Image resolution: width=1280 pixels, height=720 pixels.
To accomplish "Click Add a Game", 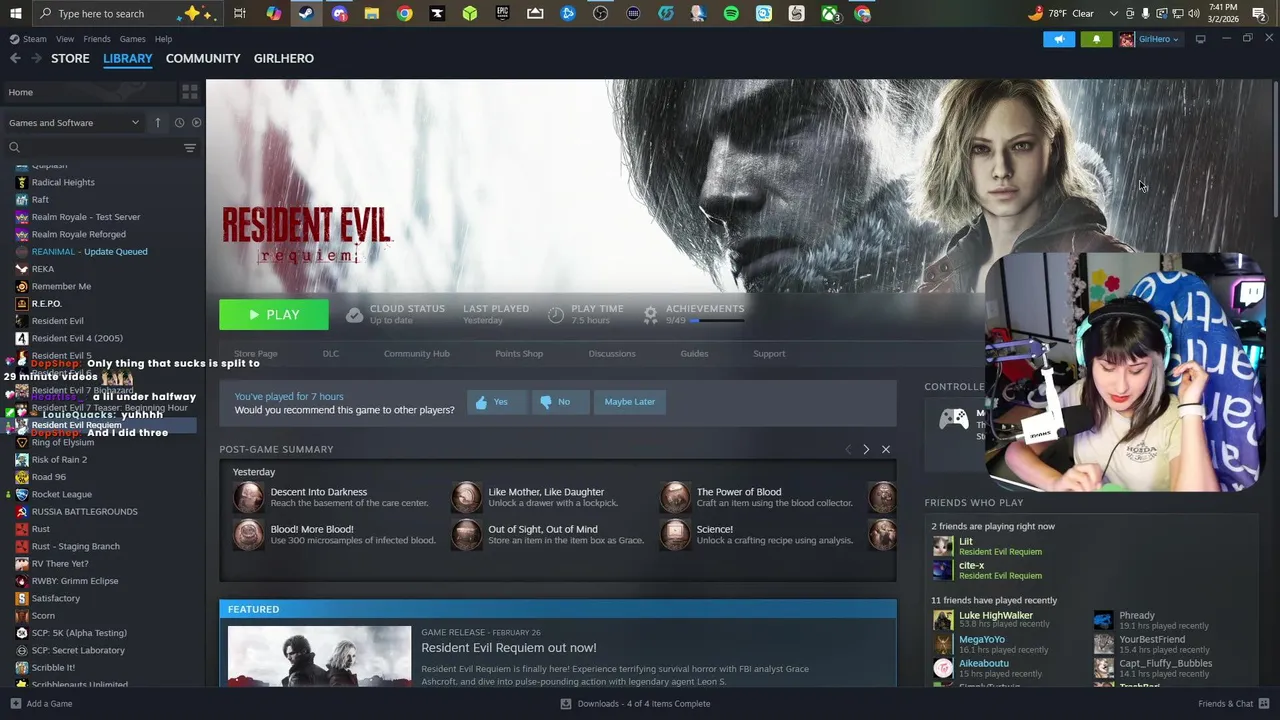I will 40,704.
